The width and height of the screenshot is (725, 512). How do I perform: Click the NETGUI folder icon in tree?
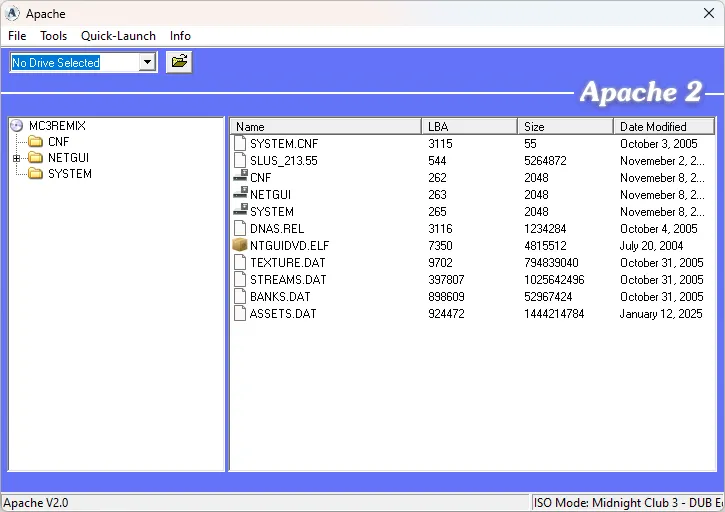(x=35, y=158)
